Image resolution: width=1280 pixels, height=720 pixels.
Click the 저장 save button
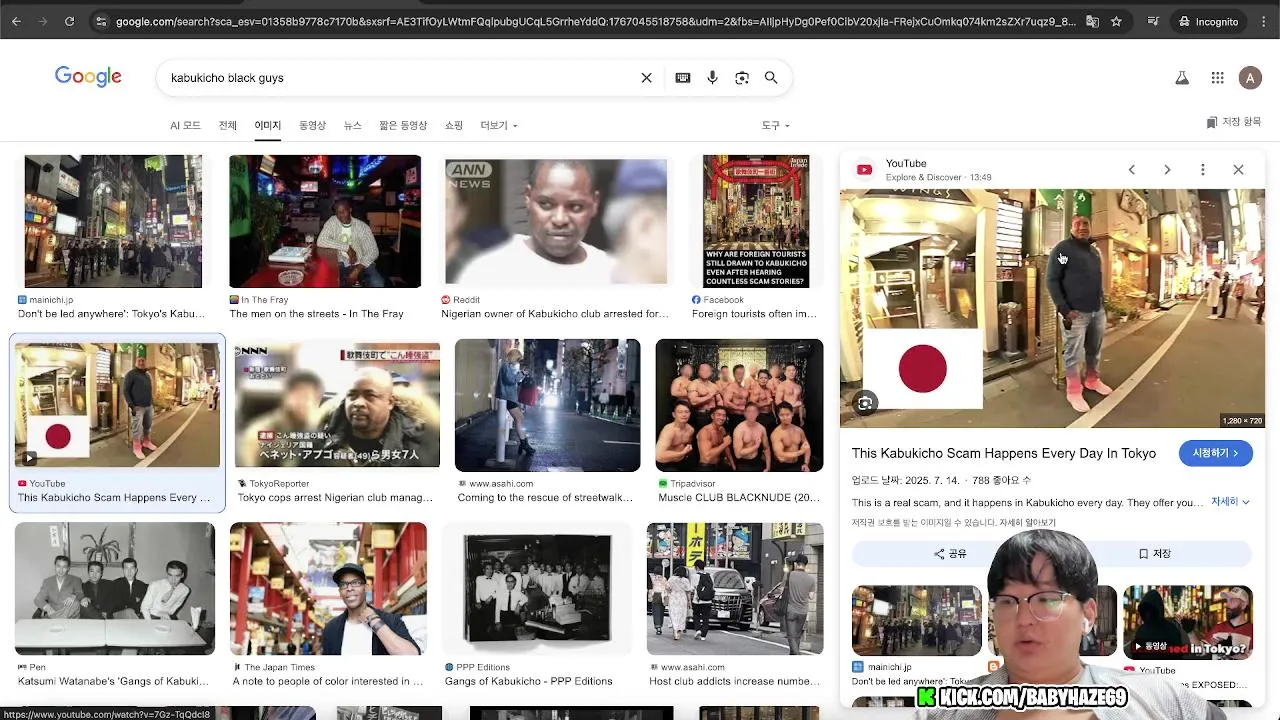click(x=1154, y=554)
